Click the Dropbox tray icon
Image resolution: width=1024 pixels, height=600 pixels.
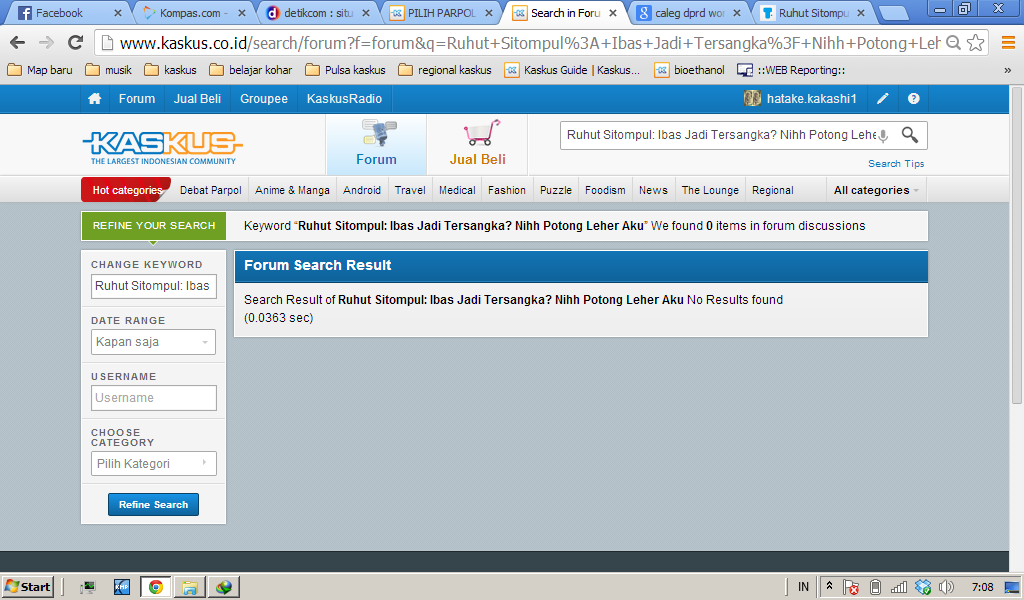(923, 587)
